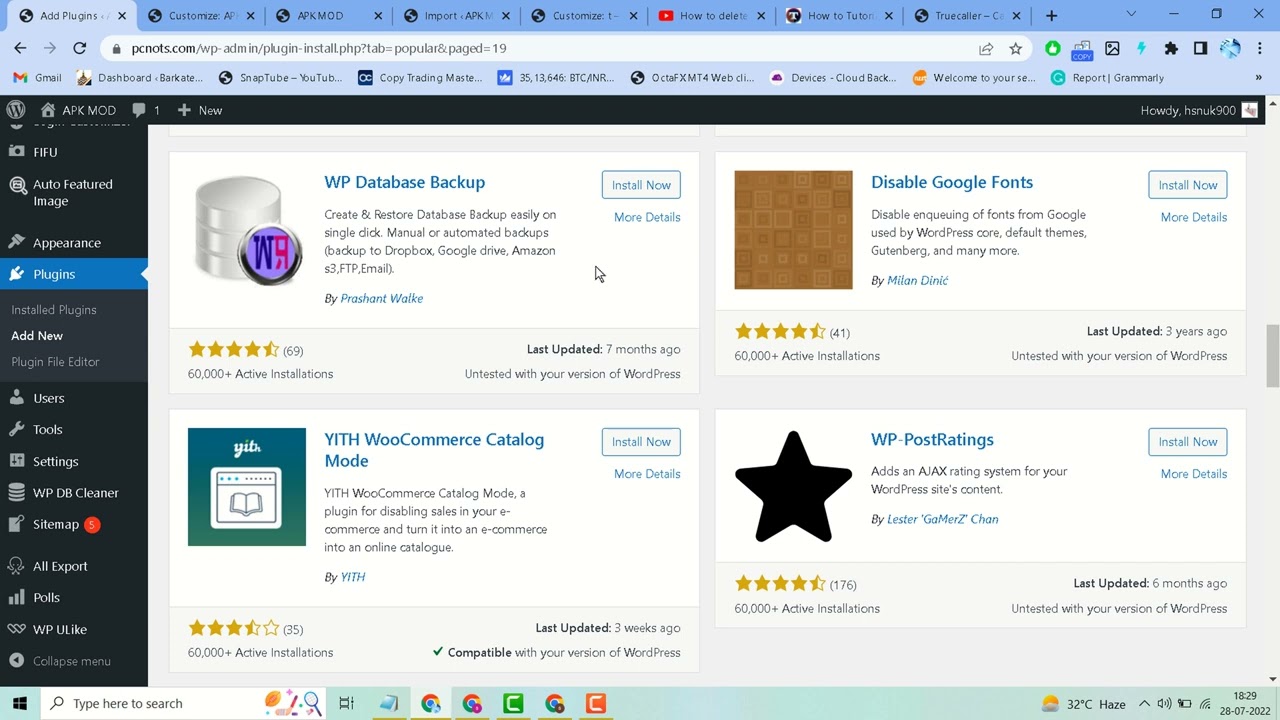Install the Disable Google Fonts plugin
Image resolution: width=1280 pixels, height=720 pixels.
1188,185
